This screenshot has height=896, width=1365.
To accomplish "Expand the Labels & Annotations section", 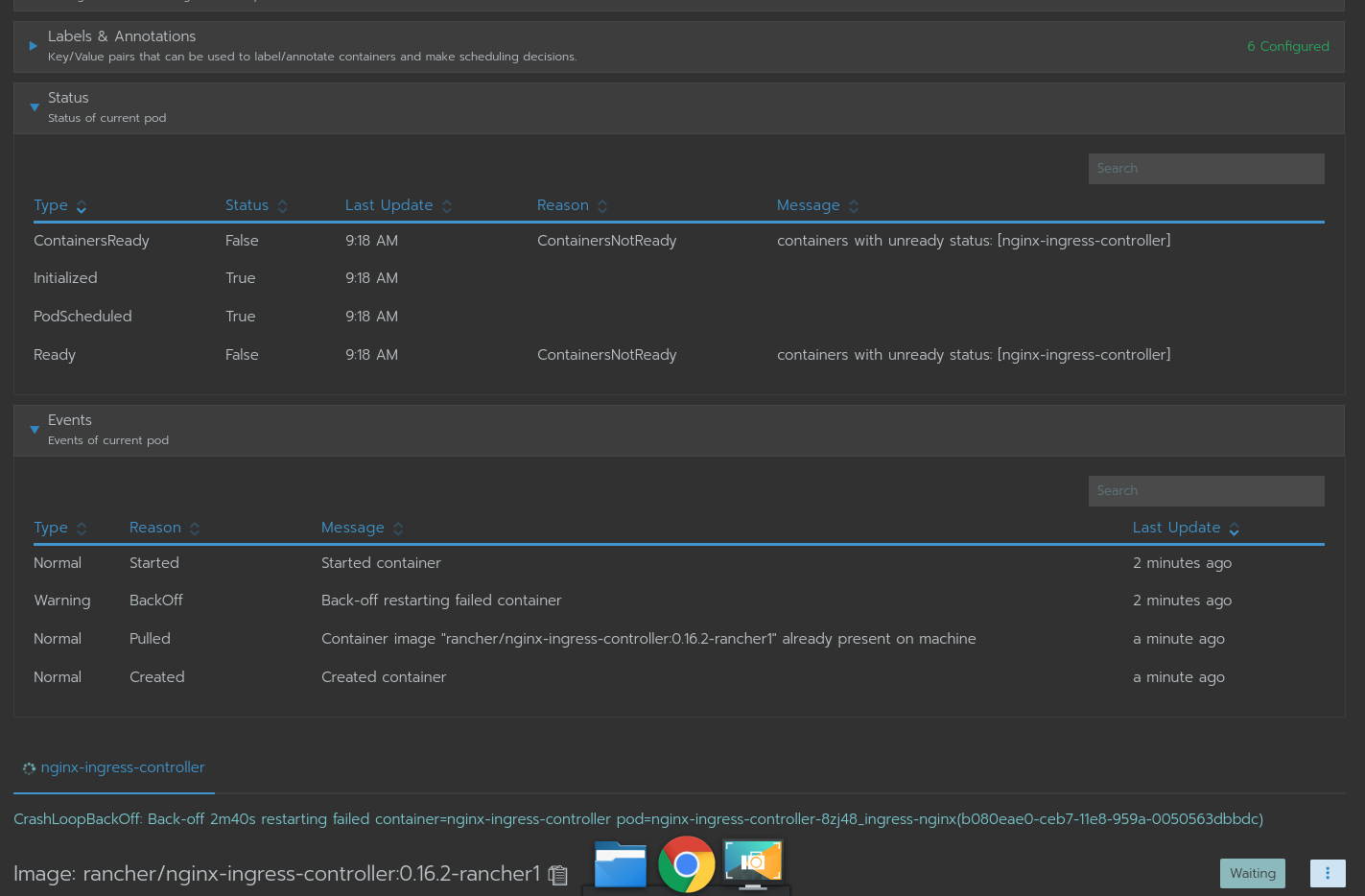I will point(33,45).
